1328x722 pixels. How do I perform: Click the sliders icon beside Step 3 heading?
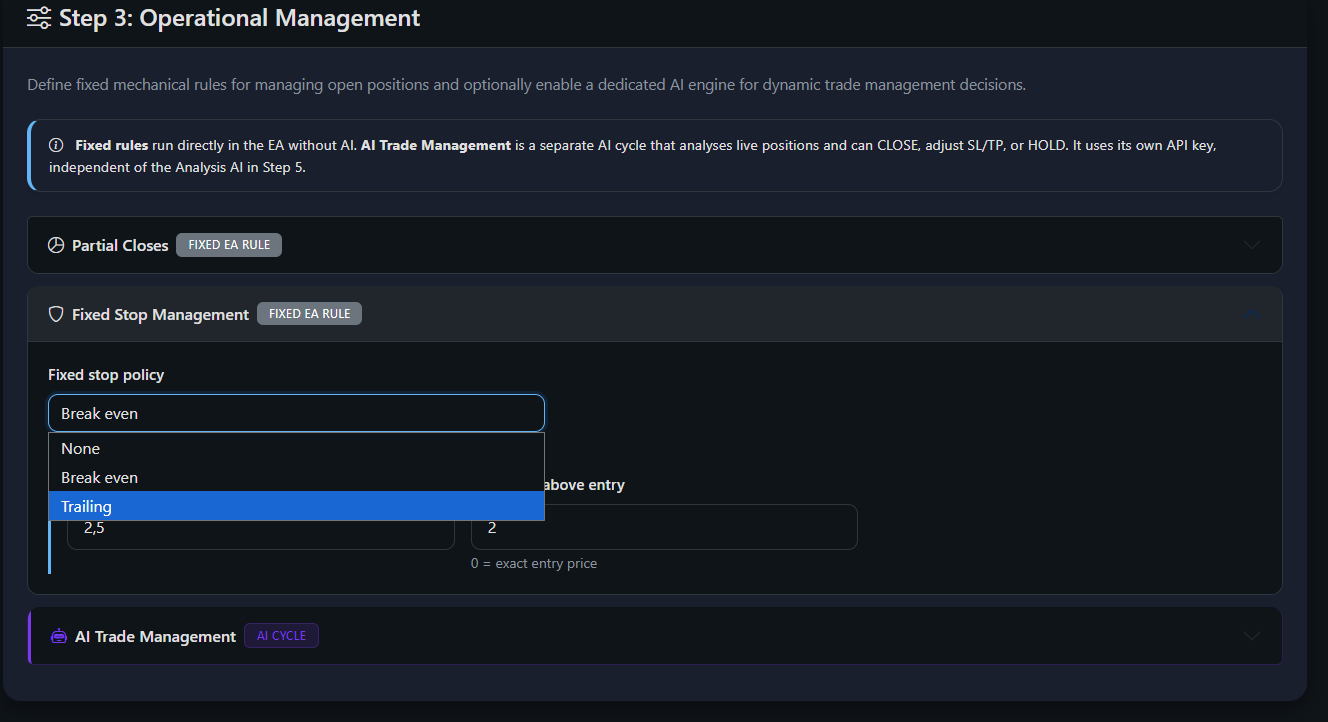39,18
